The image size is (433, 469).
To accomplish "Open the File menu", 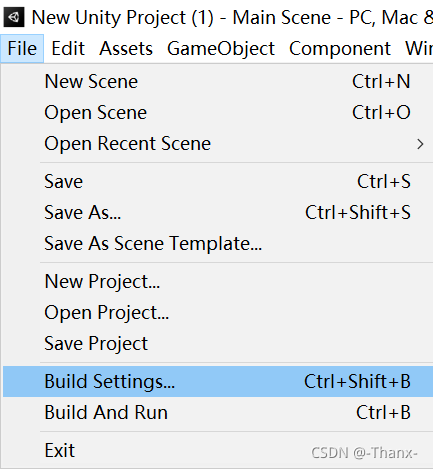I will 22,49.
